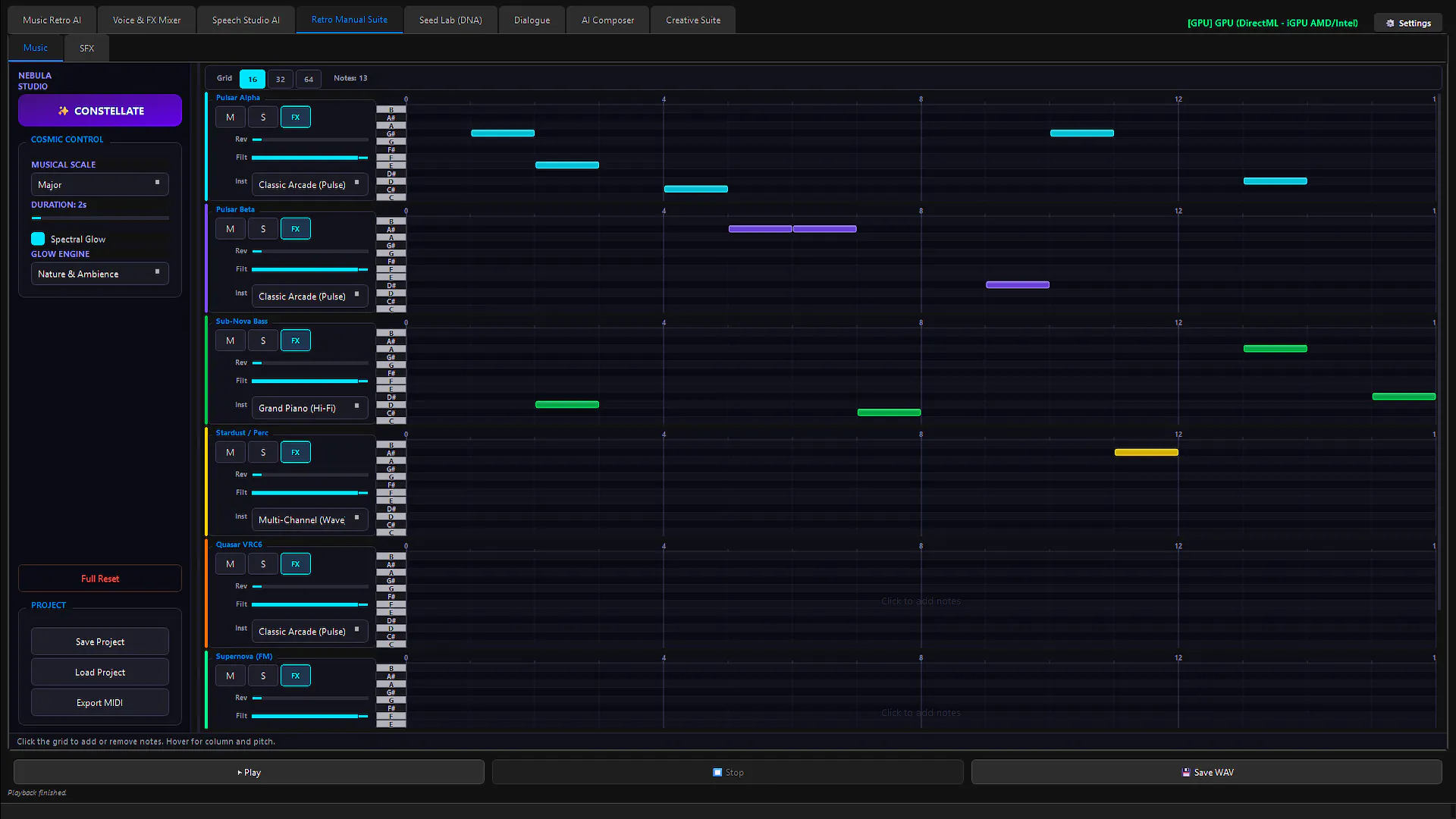Viewport: 1456px width, 819px height.
Task: Click the G# key on Pulsar Alpha piano roll
Action: 391,133
